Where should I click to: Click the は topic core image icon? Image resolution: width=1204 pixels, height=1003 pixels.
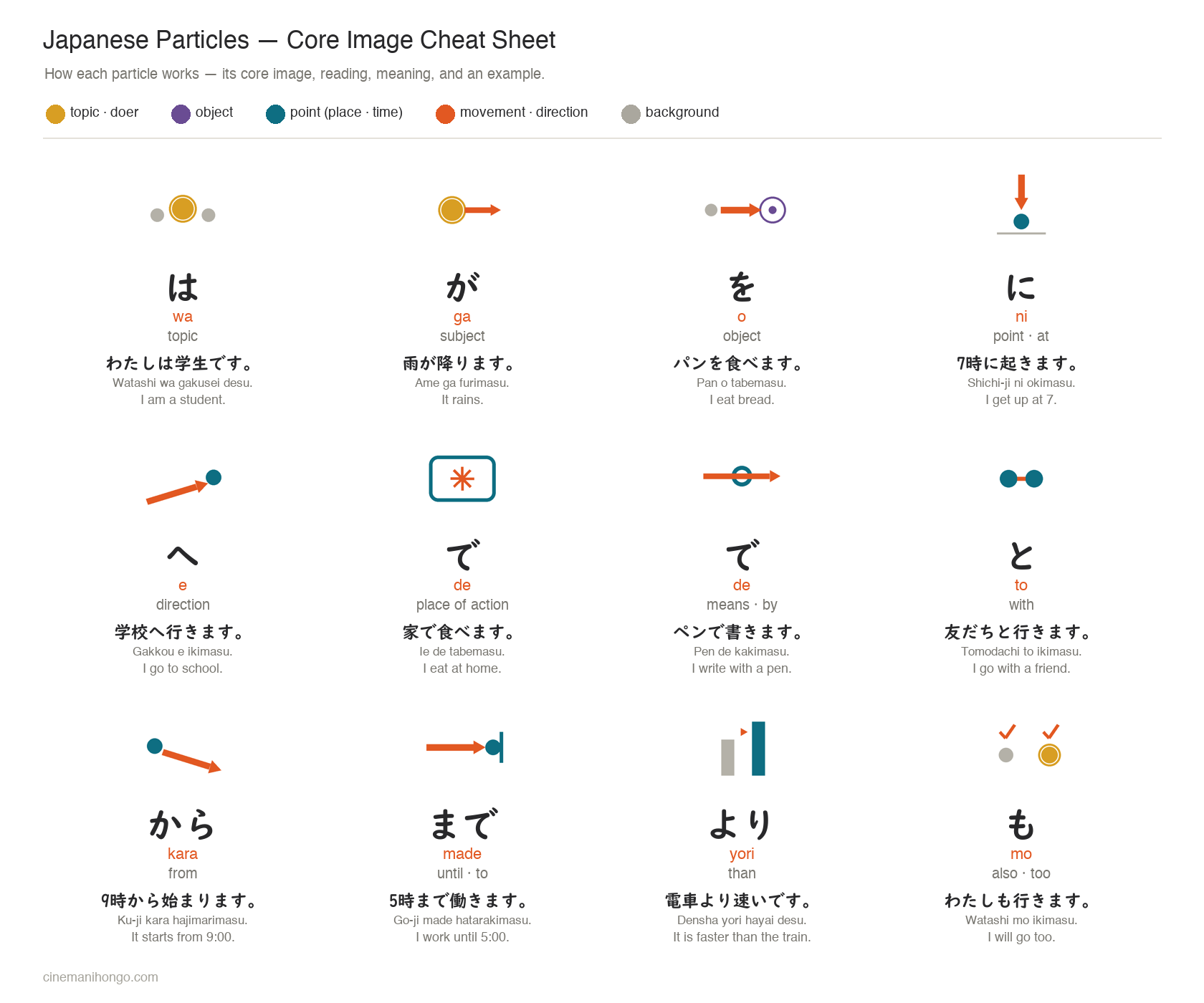(183, 210)
